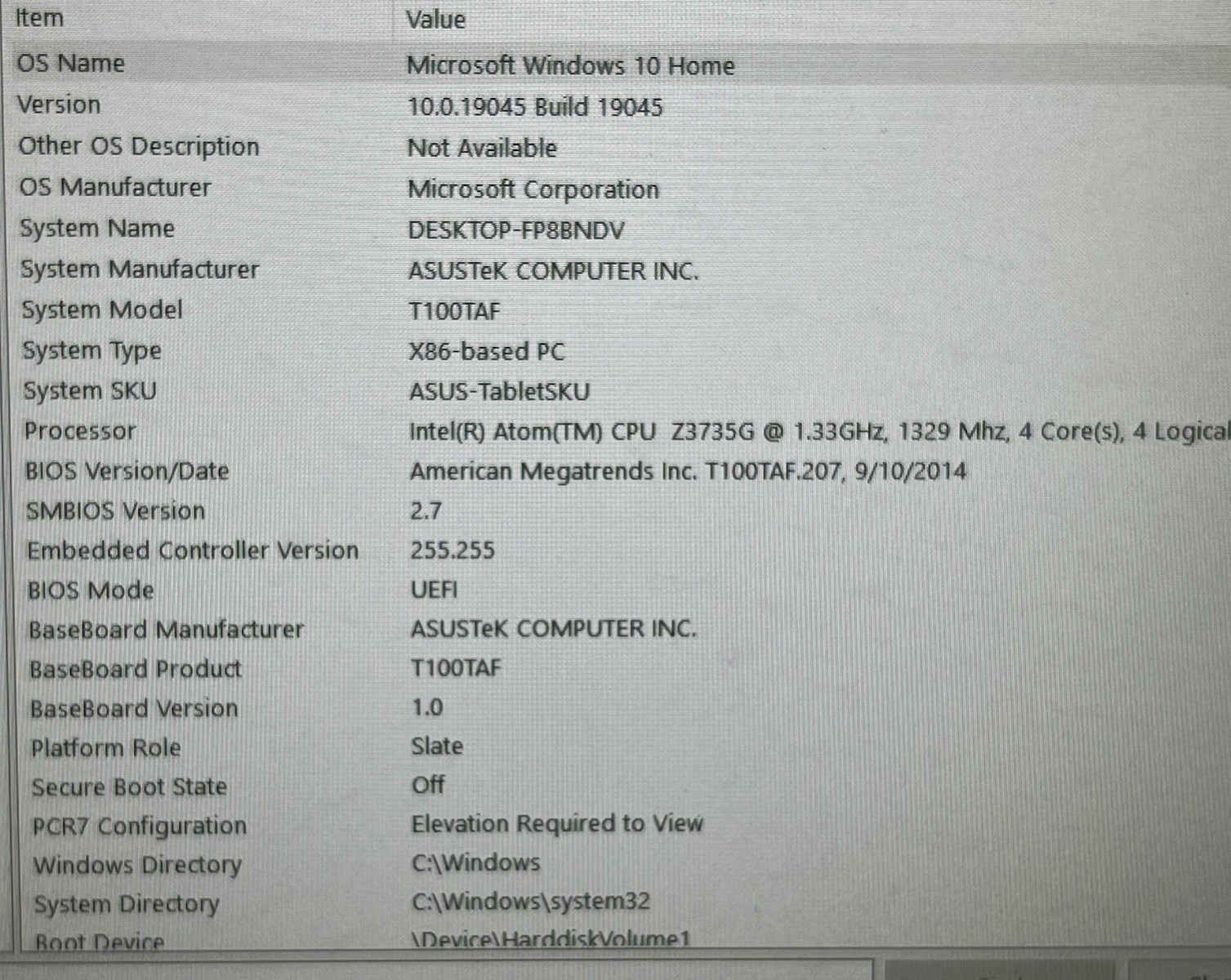Select the BaseBoard Product row label
This screenshot has width=1231, height=980.
point(136,670)
